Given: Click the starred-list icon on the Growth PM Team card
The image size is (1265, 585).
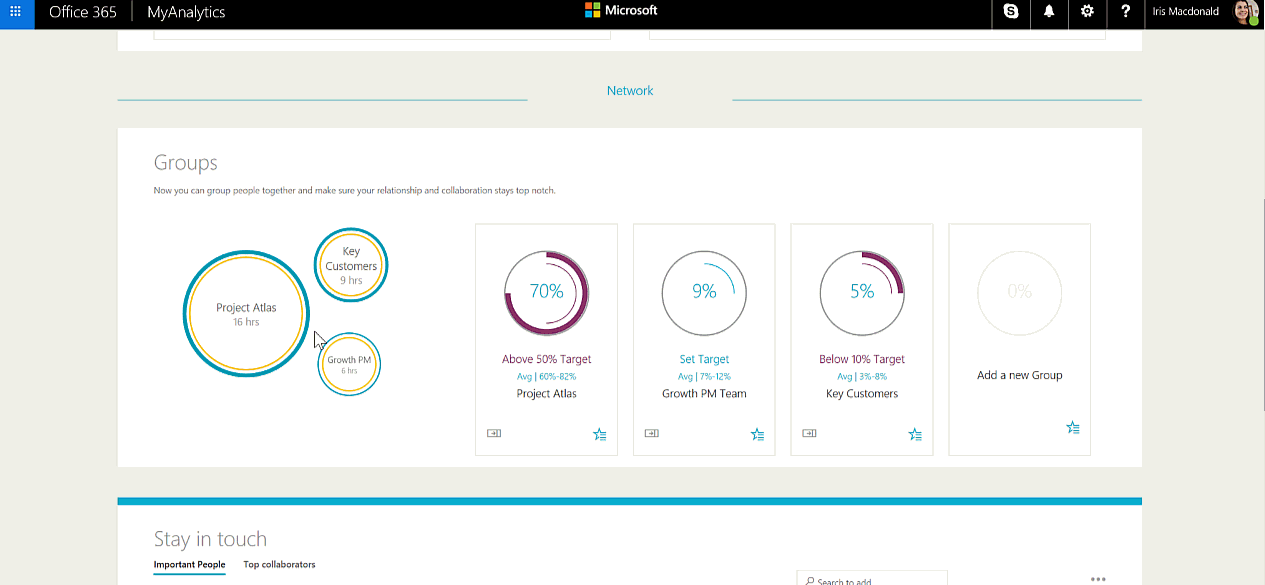Looking at the screenshot, I should [757, 434].
